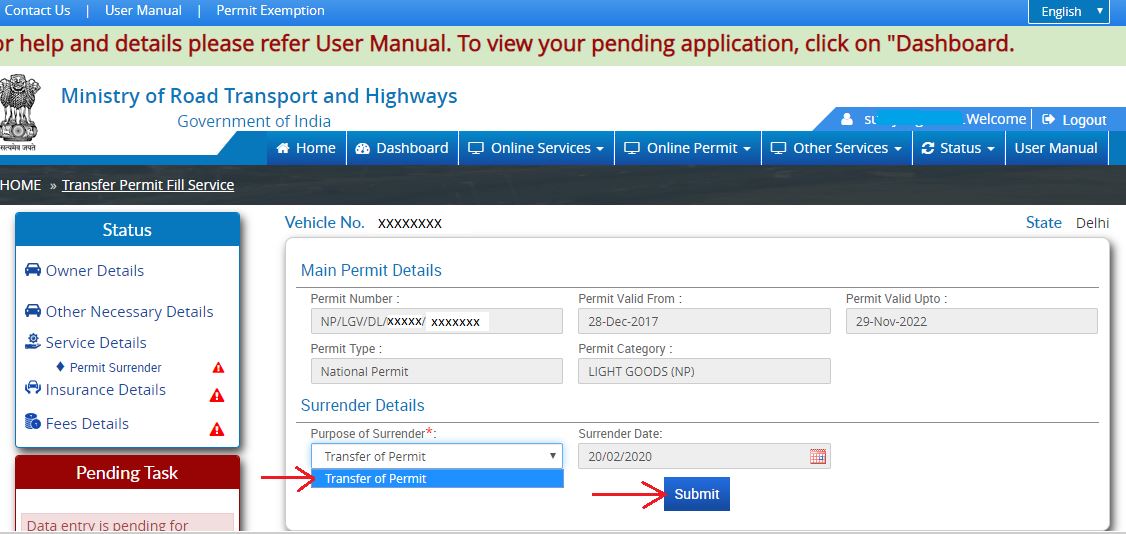
Task: Open the Purpose of Surrender dropdown
Action: click(437, 456)
